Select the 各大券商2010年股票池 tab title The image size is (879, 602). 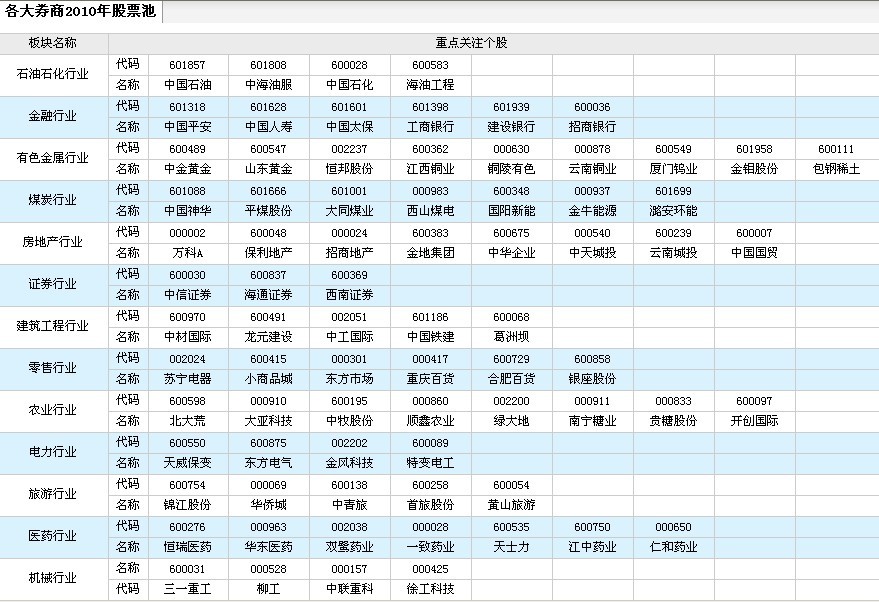point(81,11)
